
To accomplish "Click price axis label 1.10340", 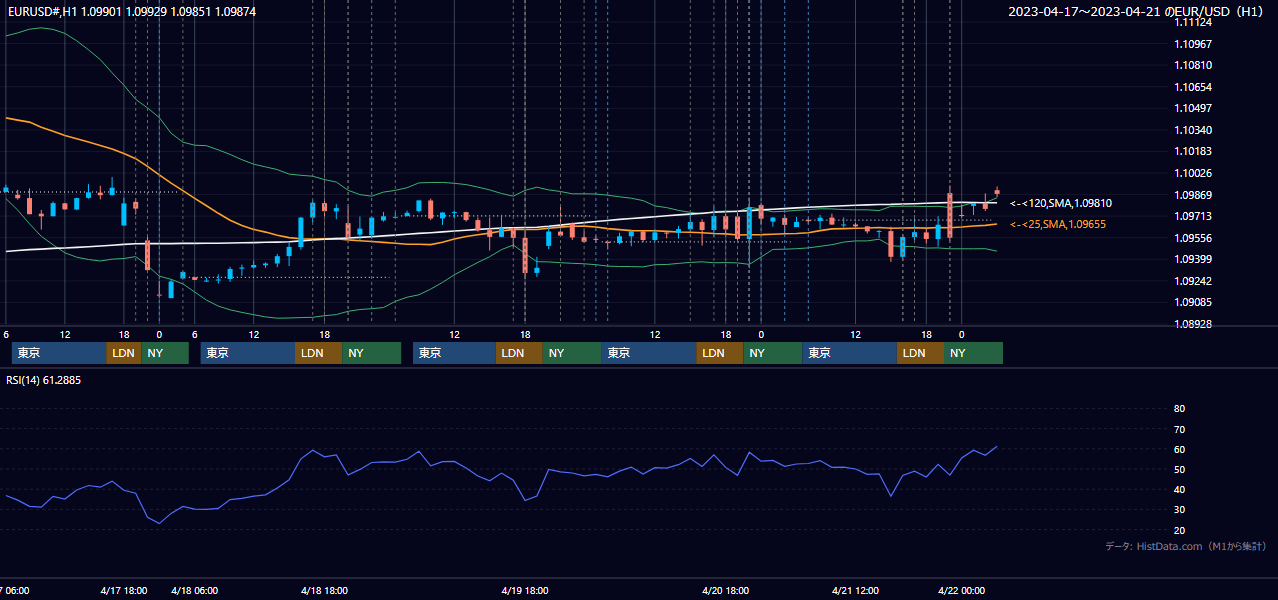I will (1192, 130).
